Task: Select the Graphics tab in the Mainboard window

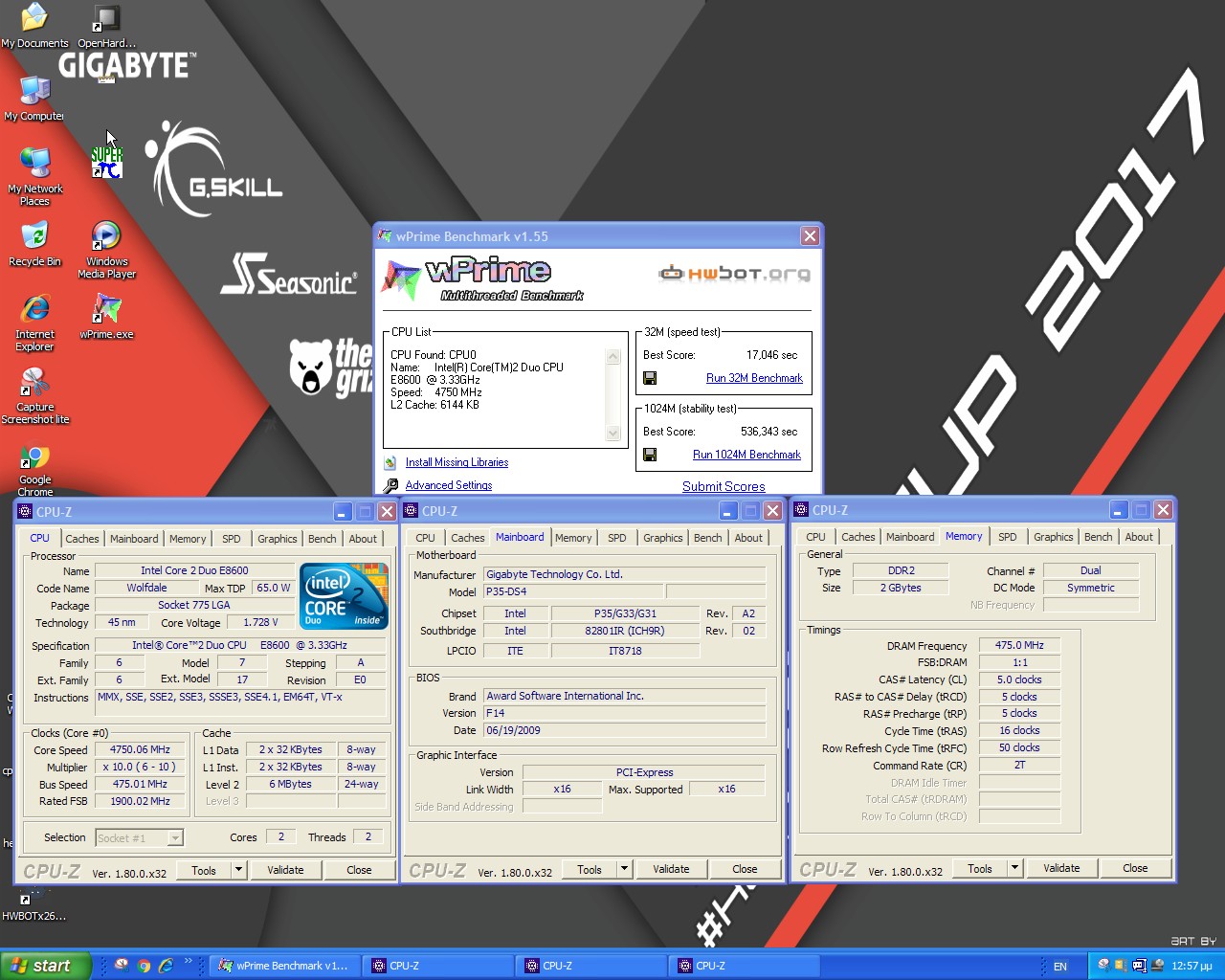Action: (x=663, y=538)
